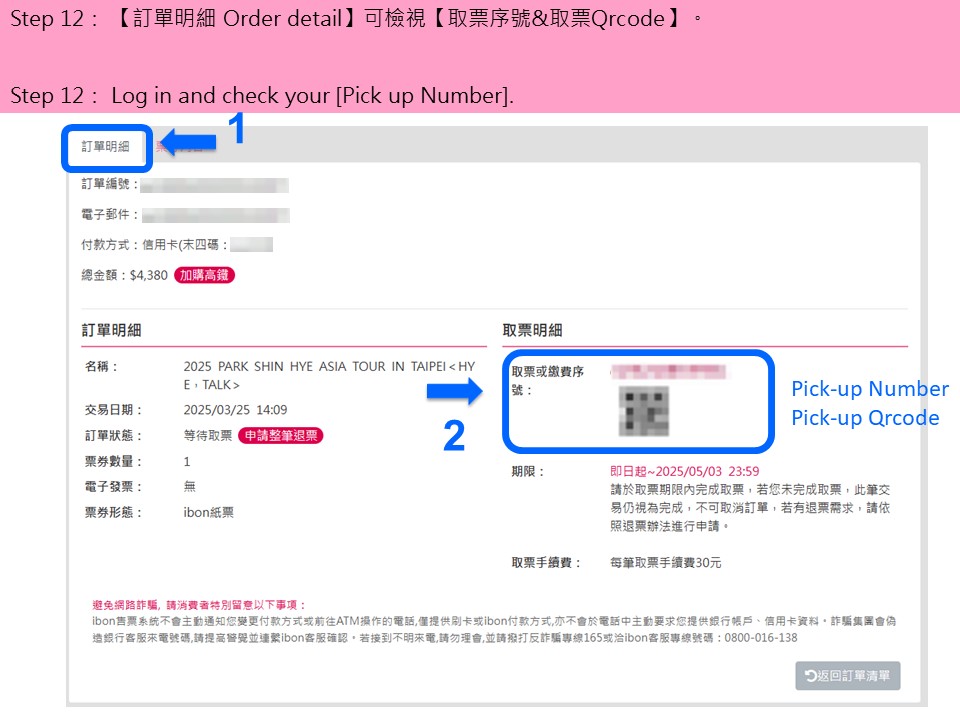This screenshot has width=960, height=720.
Task: Click the blurred email address field
Action: pos(216,216)
